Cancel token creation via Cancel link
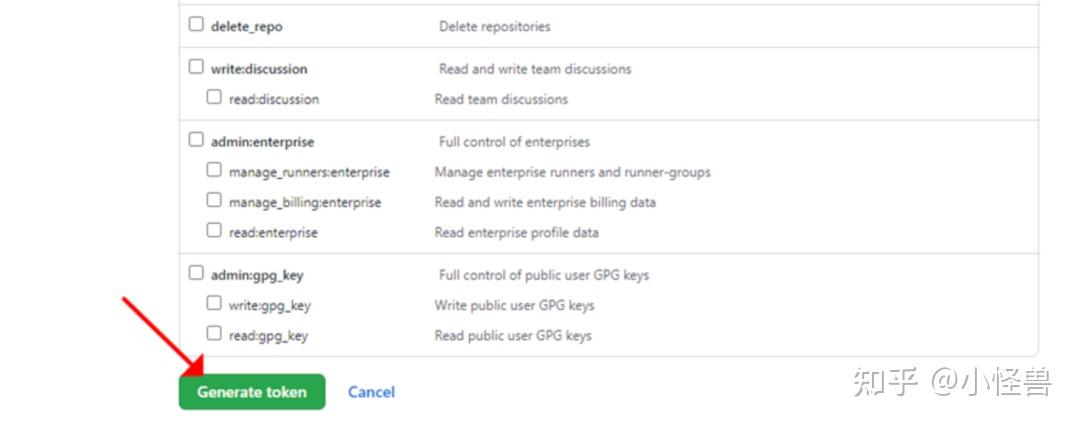This screenshot has width=1080, height=426. tap(371, 392)
